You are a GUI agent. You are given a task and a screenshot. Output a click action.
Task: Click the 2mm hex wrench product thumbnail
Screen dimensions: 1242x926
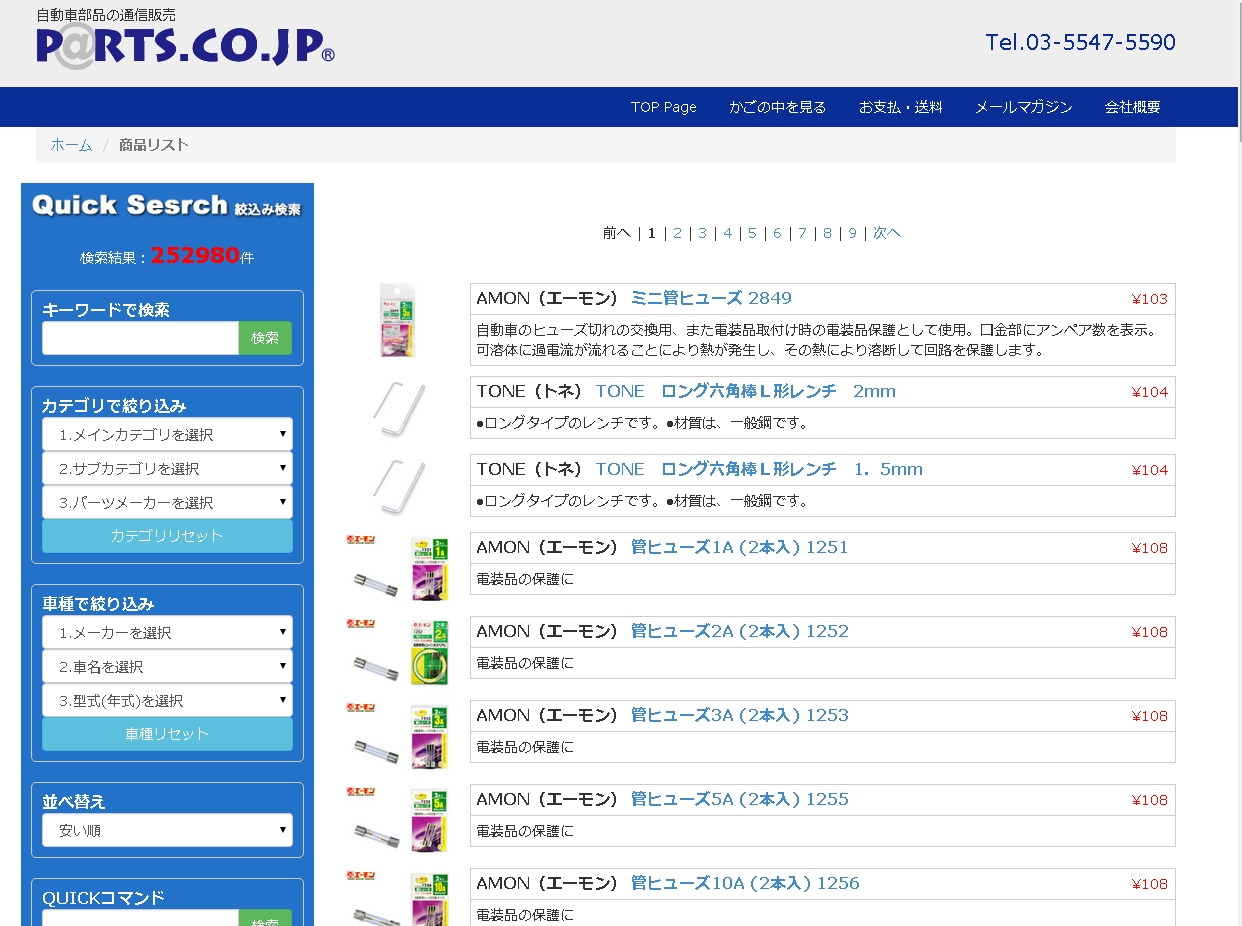[x=398, y=409]
